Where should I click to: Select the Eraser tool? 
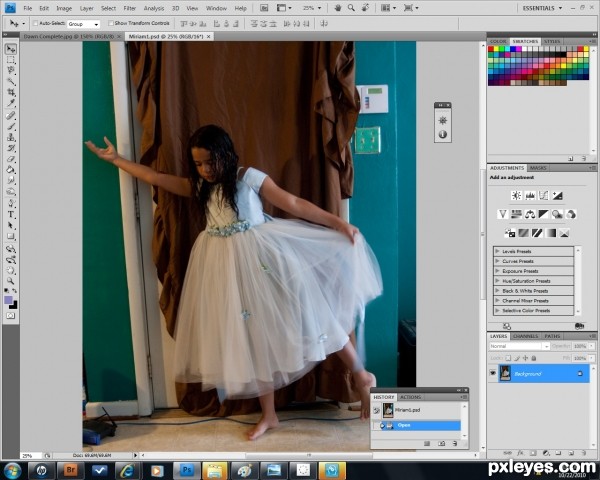point(11,159)
